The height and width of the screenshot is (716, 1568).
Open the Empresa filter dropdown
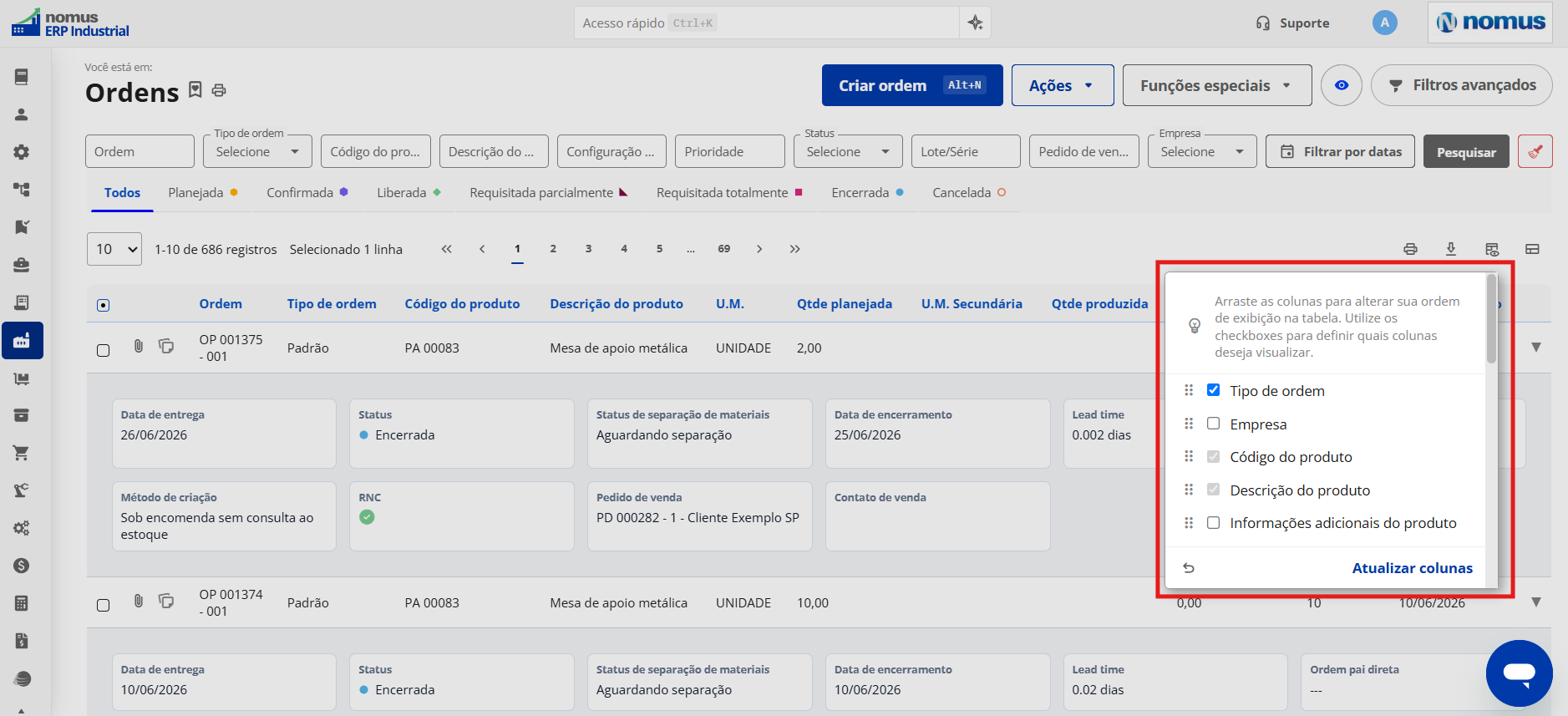1202,151
